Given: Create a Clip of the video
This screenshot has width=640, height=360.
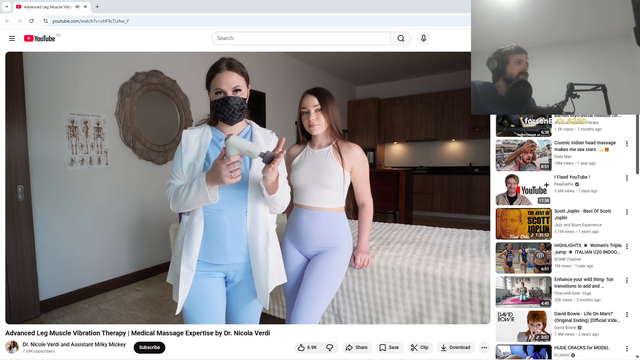Looking at the screenshot, I should click(x=419, y=347).
